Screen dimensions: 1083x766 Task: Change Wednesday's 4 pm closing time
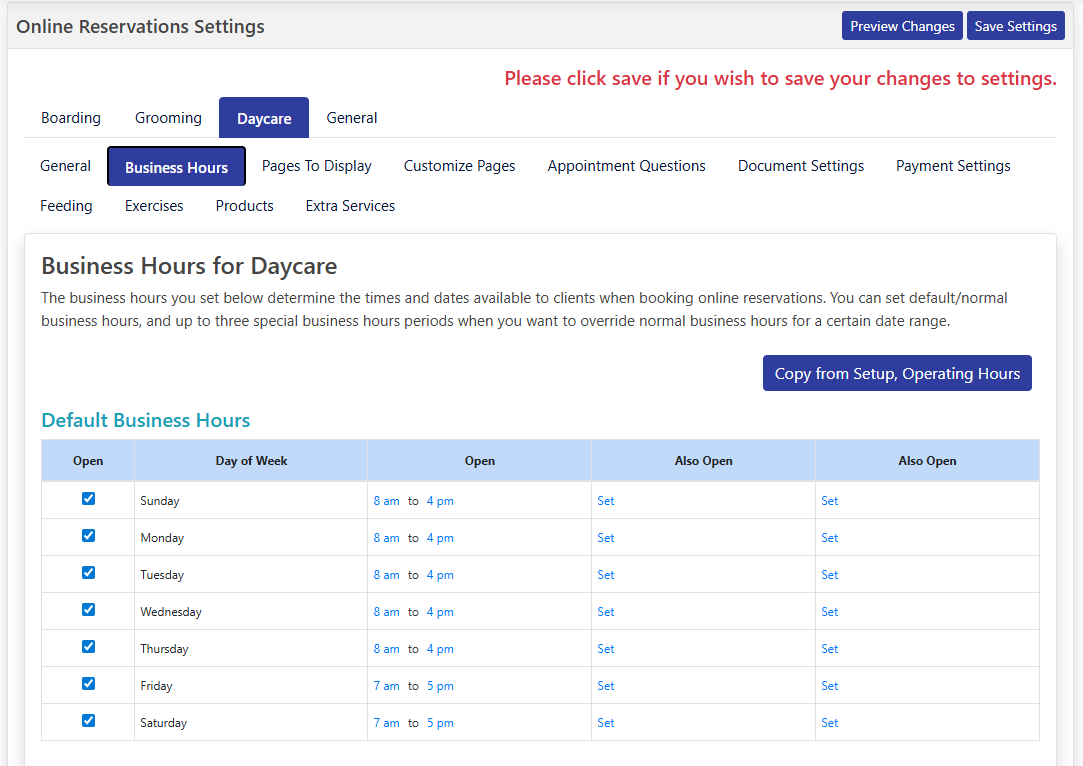pyautogui.click(x=440, y=612)
